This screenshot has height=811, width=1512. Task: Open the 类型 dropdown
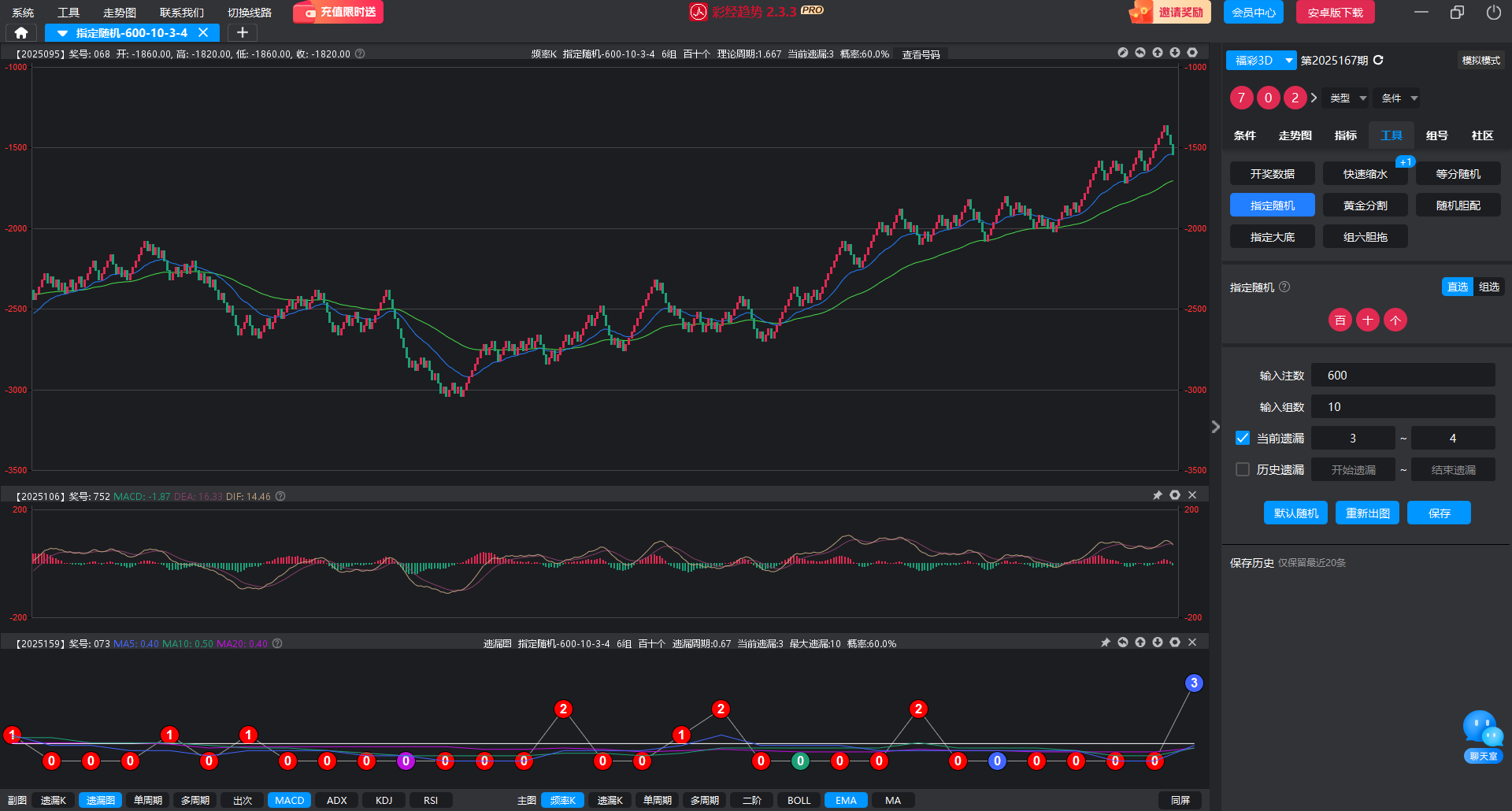tap(1347, 98)
